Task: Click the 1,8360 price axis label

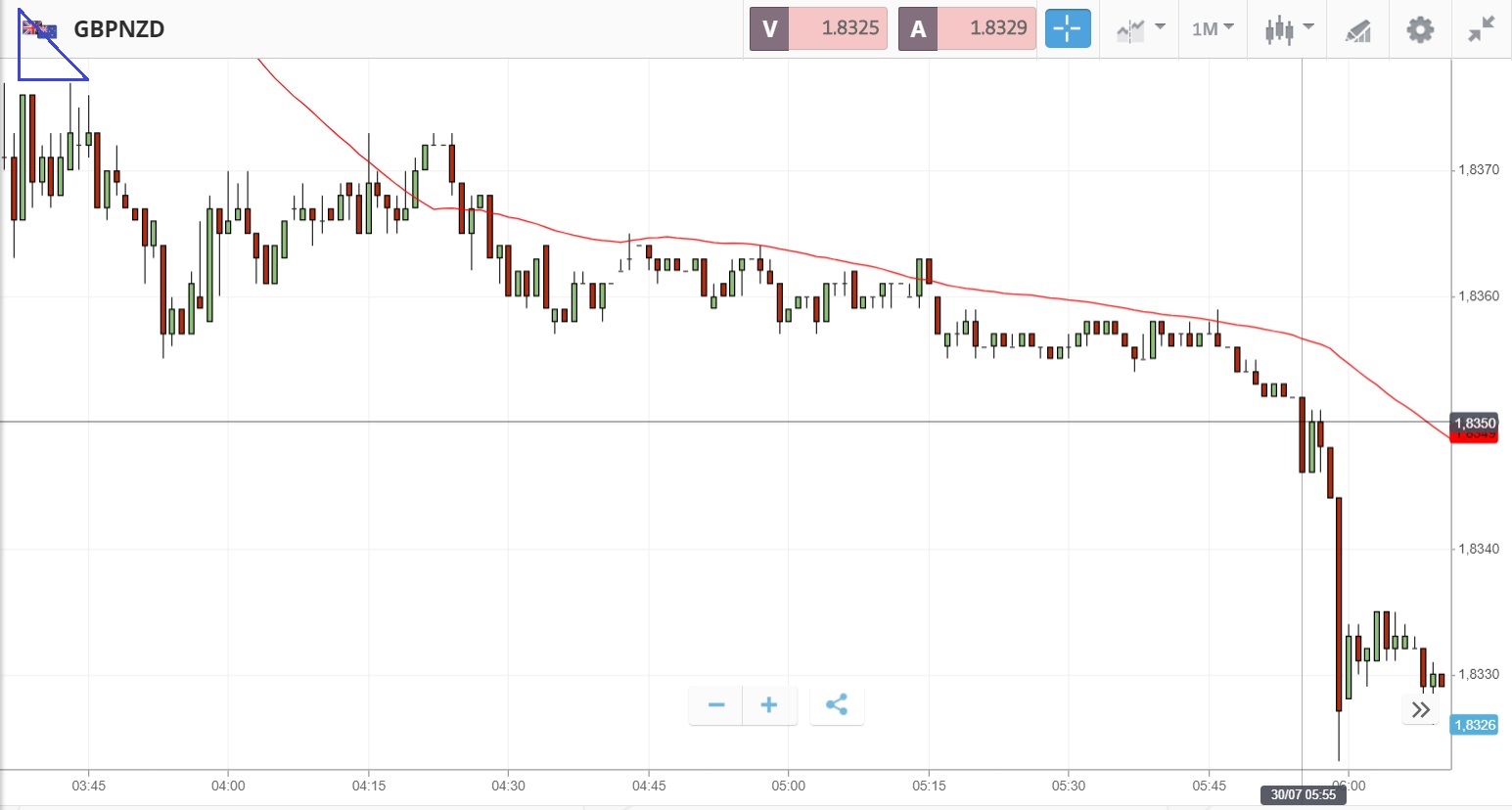Action: click(x=1478, y=296)
